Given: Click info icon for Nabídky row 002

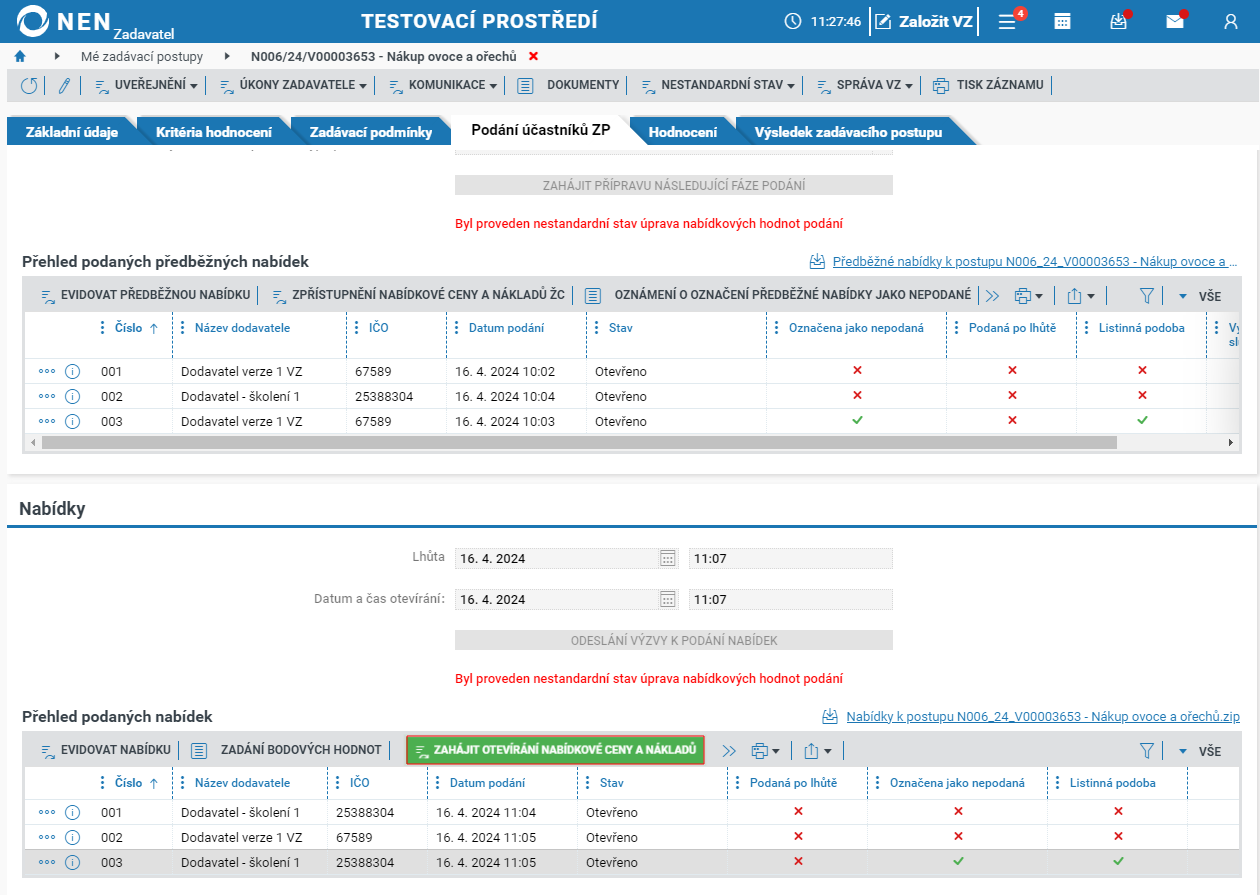Looking at the screenshot, I should coord(72,838).
